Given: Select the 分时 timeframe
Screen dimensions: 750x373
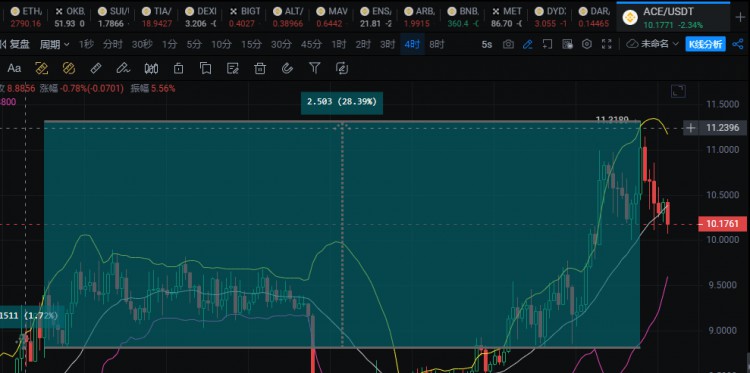Looking at the screenshot, I should [113, 44].
